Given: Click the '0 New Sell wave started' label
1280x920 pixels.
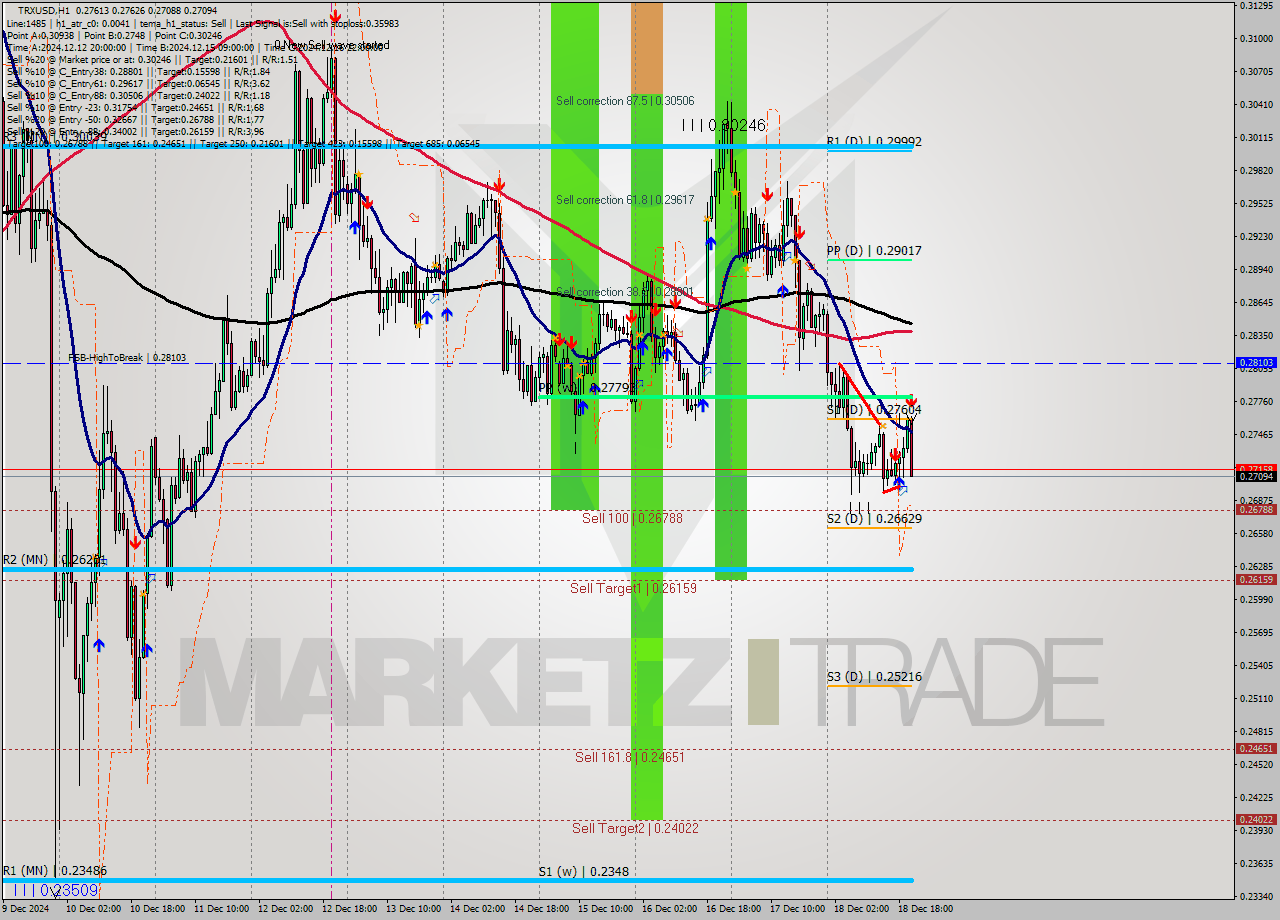Looking at the screenshot, I should tap(332, 45).
